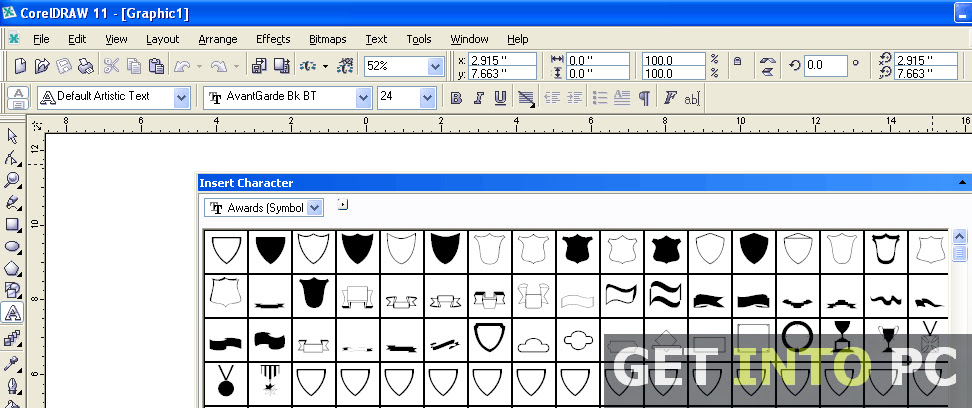
Task: Toggle show bullet list button
Action: point(599,98)
